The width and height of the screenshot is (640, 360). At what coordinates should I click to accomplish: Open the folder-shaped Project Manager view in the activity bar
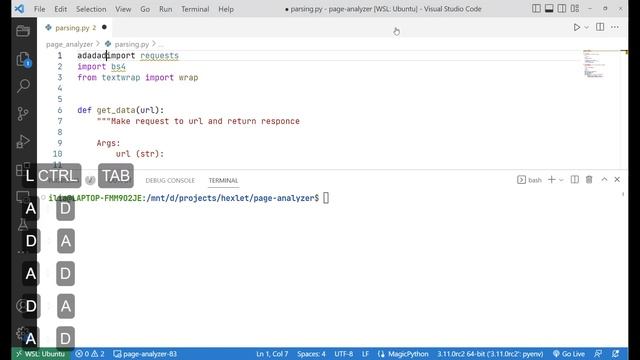(x=23, y=31)
